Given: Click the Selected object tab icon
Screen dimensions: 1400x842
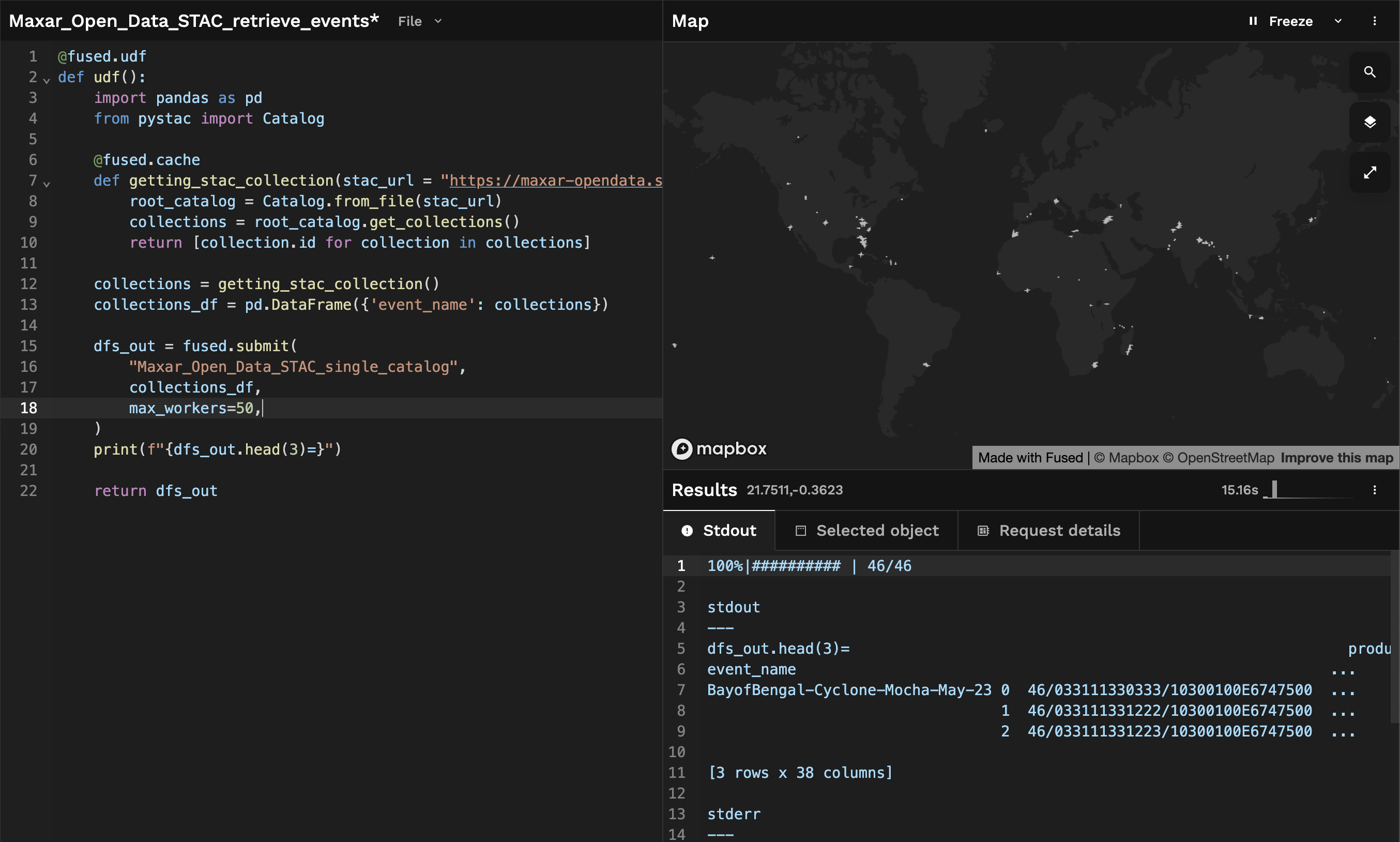Looking at the screenshot, I should pos(801,531).
